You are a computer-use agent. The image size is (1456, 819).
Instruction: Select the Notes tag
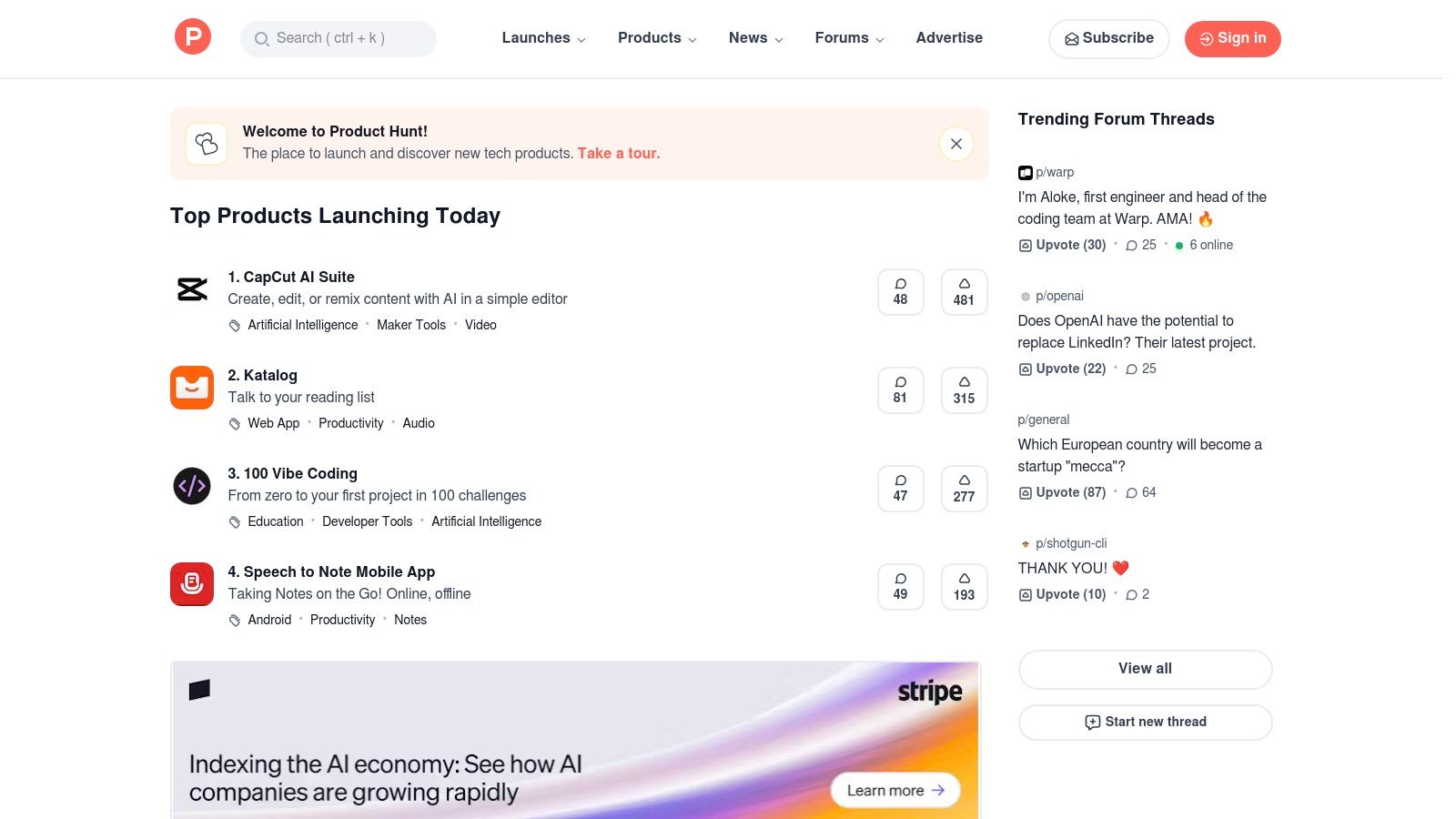click(x=410, y=620)
